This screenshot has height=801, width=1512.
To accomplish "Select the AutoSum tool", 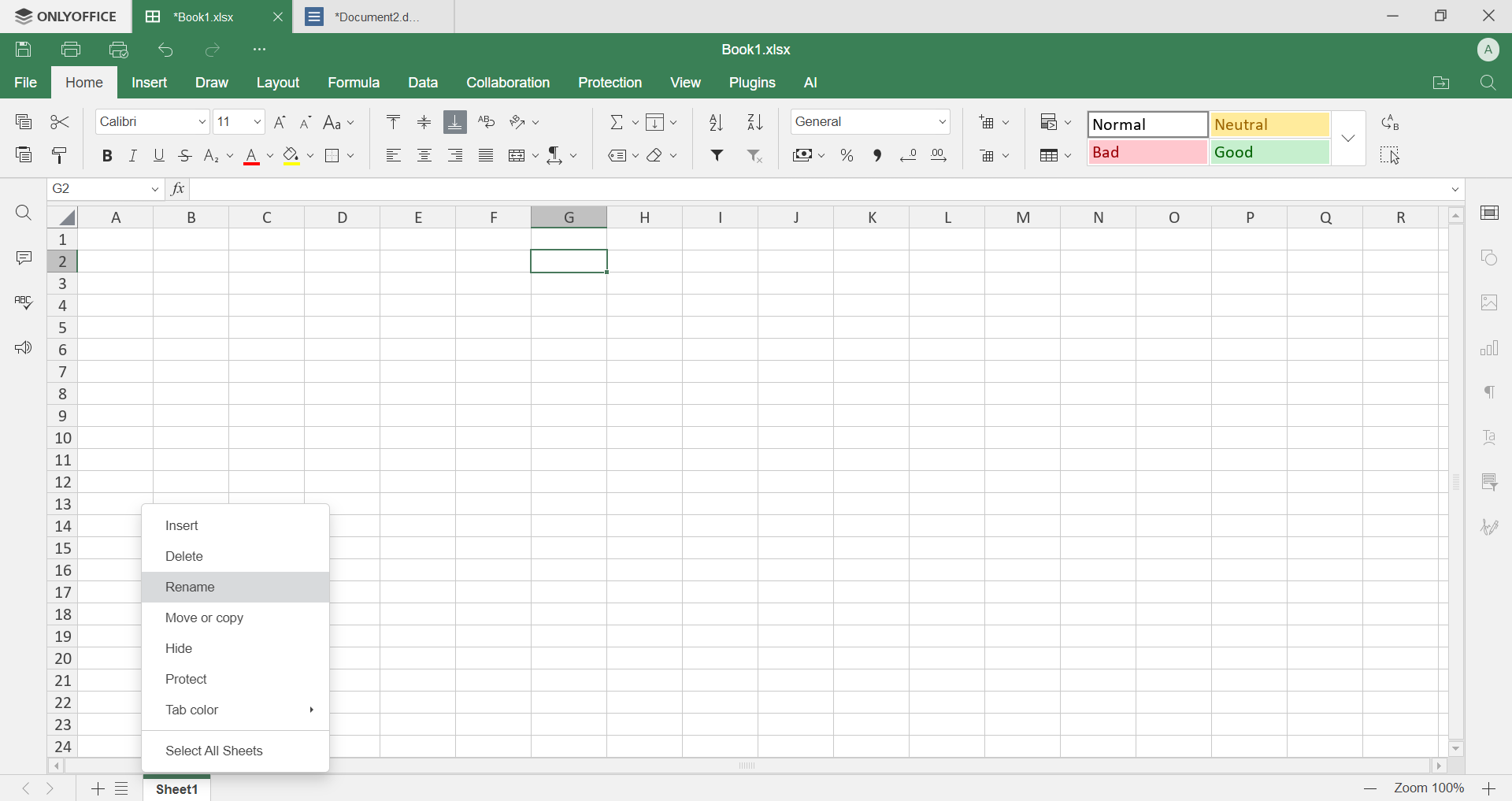I will click(617, 121).
